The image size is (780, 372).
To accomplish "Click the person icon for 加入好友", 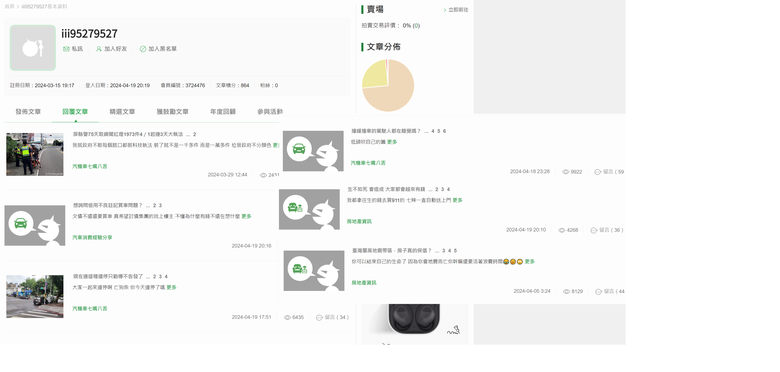I will pos(98,49).
